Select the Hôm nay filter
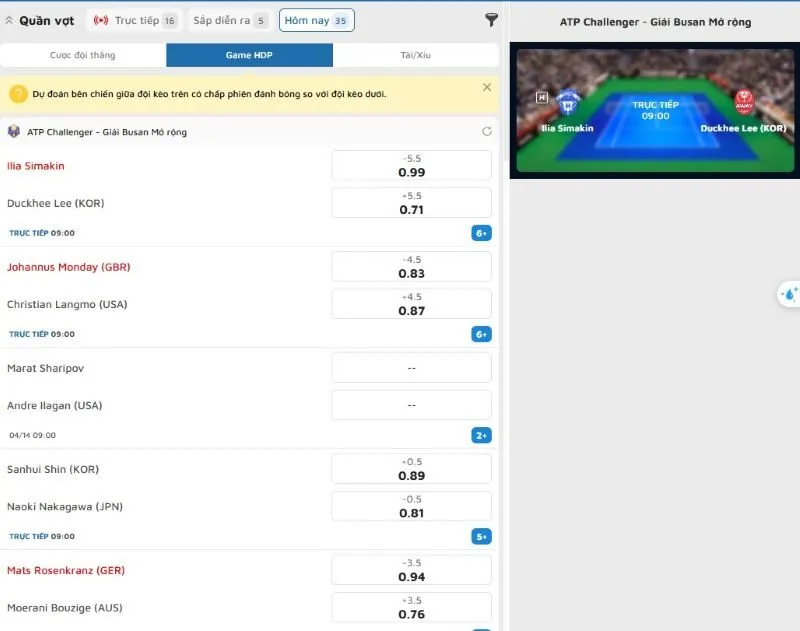Viewport: 800px width, 631px height. 315,20
